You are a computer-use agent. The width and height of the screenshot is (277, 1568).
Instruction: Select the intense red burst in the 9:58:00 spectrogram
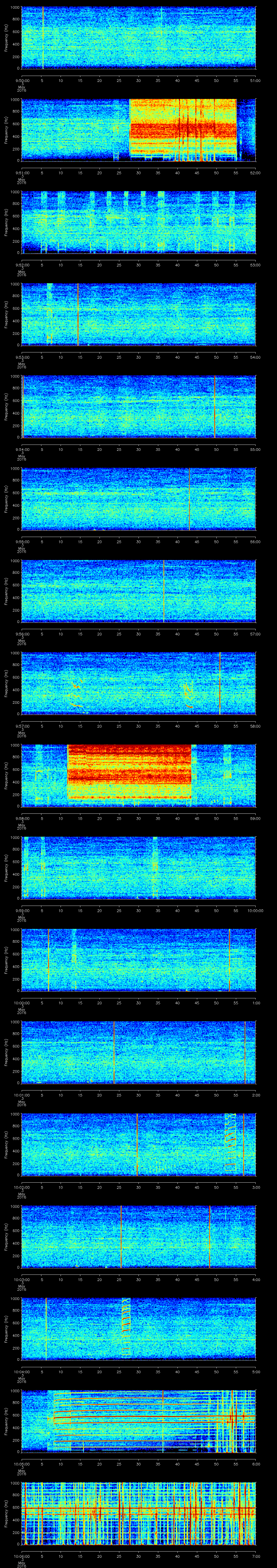[x=129, y=772]
